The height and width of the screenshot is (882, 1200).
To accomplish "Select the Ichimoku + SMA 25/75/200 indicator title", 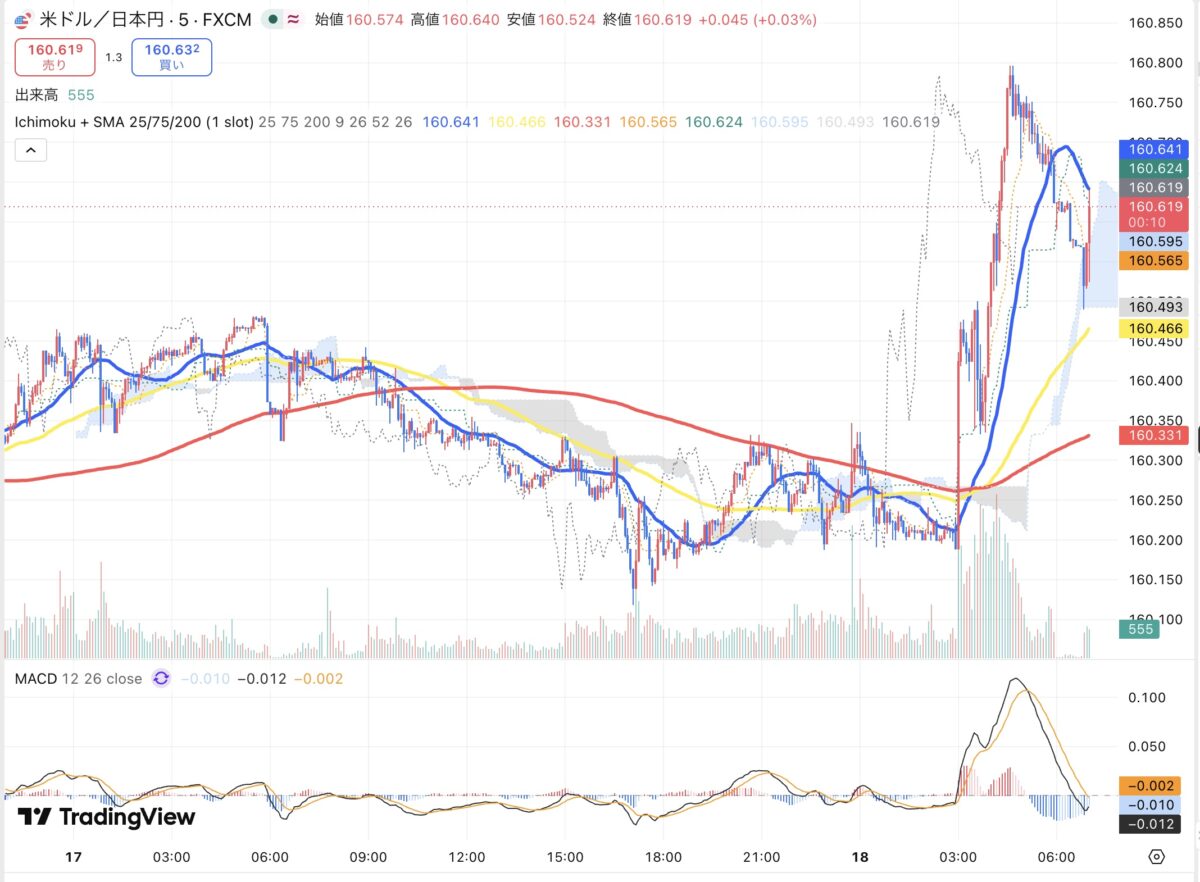I will (x=132, y=122).
